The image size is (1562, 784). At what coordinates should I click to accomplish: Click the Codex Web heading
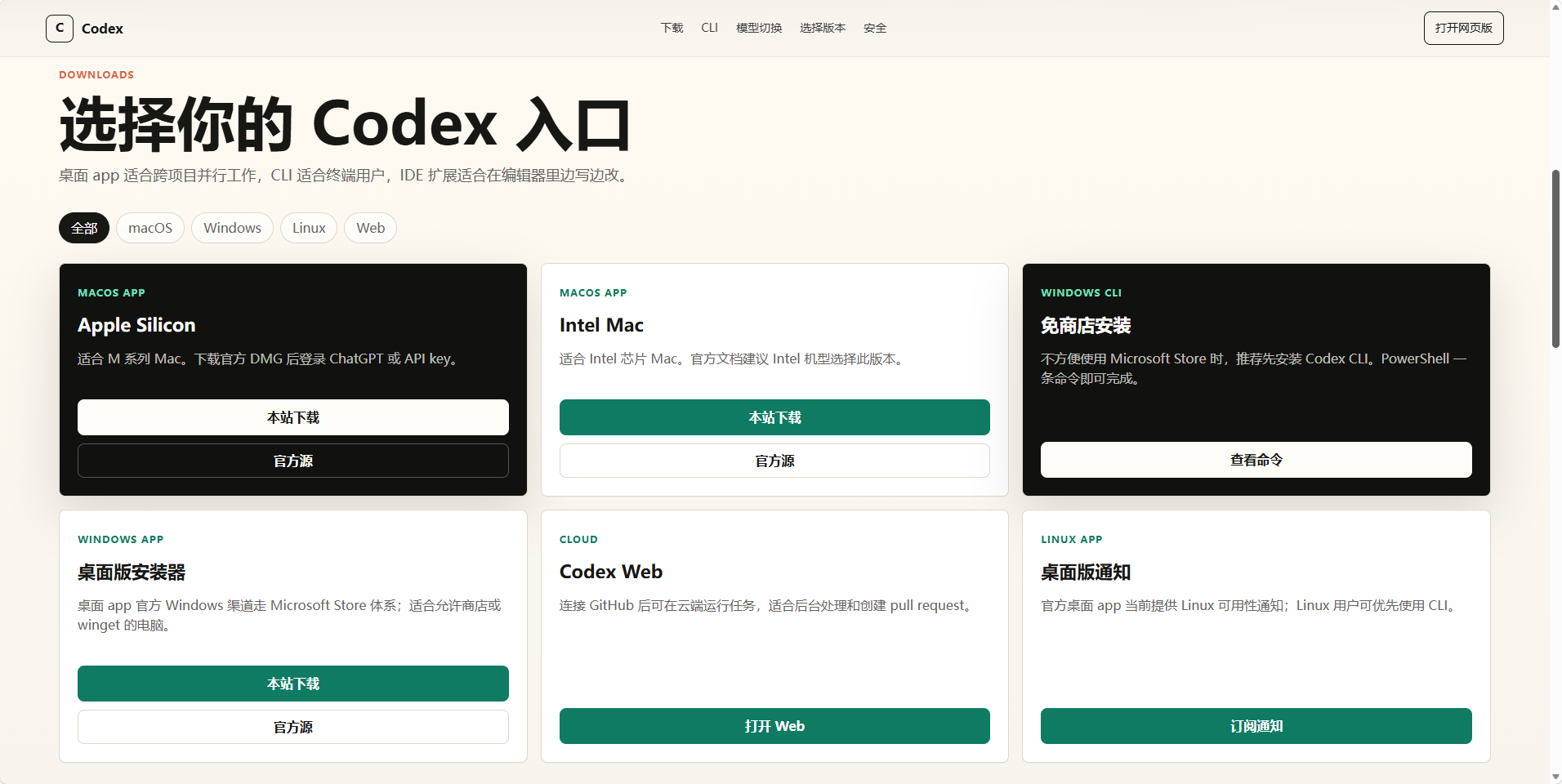(611, 572)
